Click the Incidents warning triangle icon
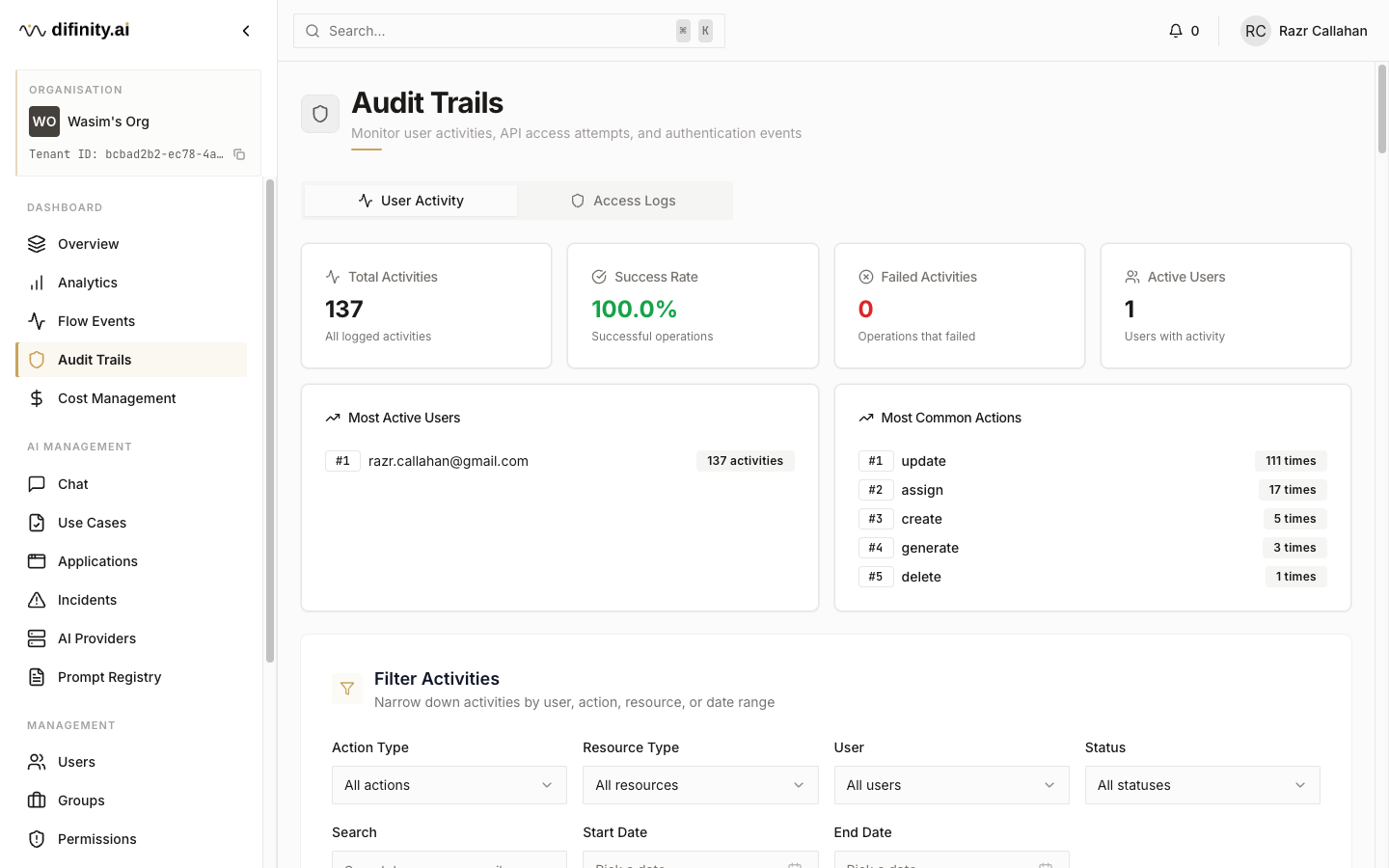This screenshot has width=1389, height=868. click(x=37, y=600)
